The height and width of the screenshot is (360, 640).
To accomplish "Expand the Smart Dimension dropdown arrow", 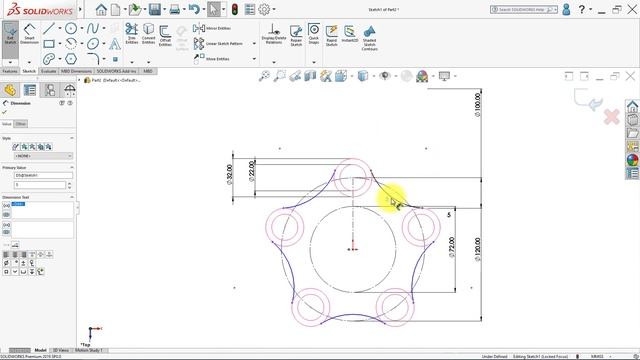I will pyautogui.click(x=29, y=62).
